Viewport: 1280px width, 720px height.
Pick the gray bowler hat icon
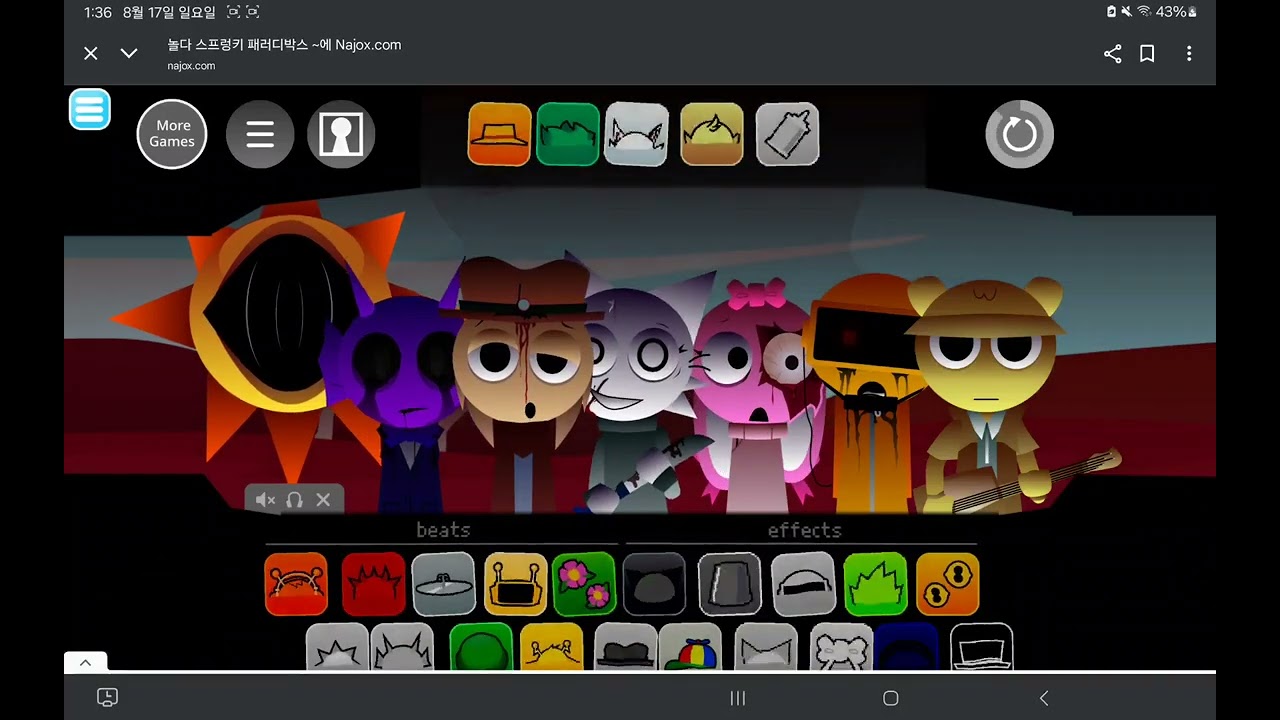point(626,646)
